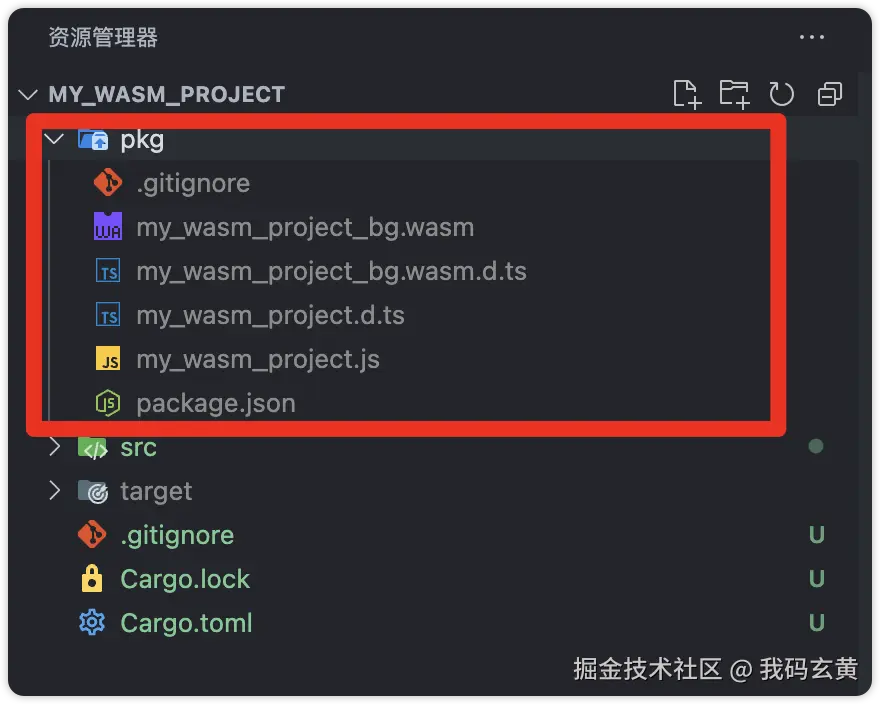Click the New Folder icon

point(734,94)
